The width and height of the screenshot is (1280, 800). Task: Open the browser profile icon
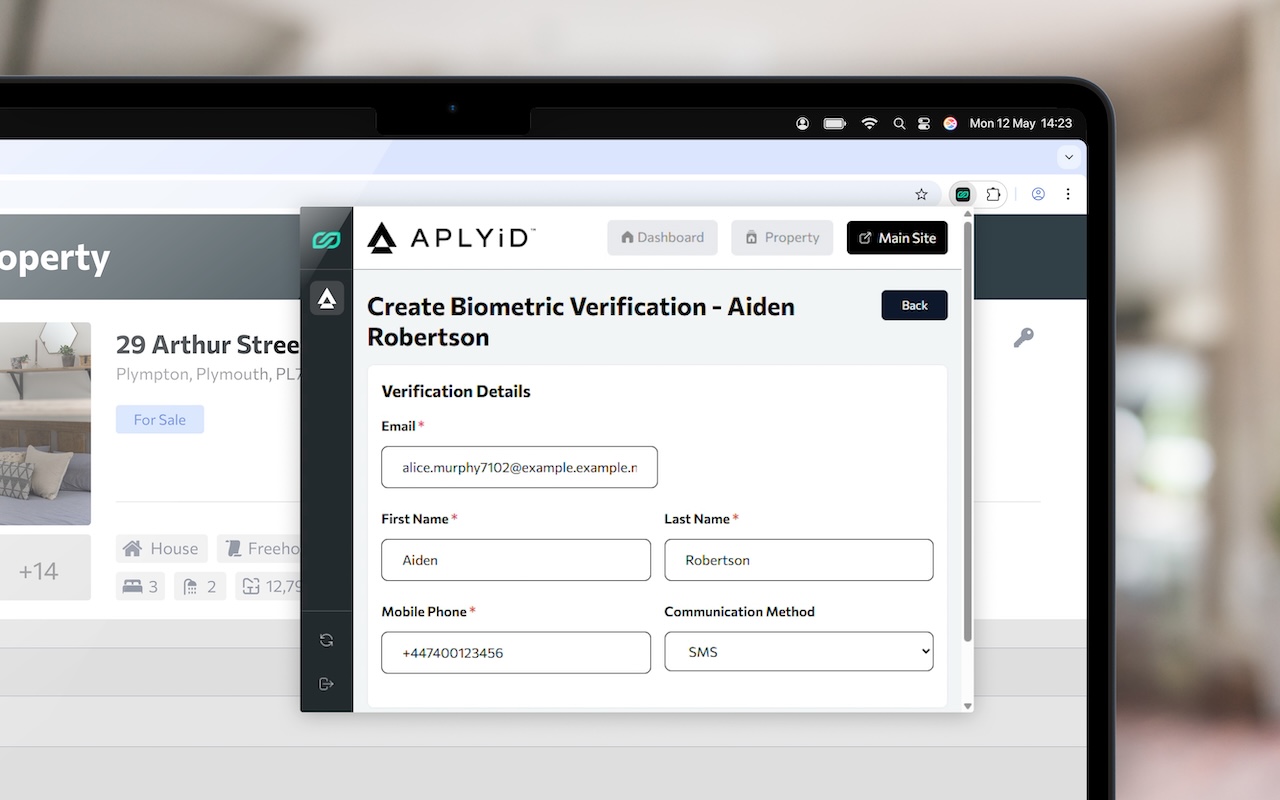[1038, 194]
